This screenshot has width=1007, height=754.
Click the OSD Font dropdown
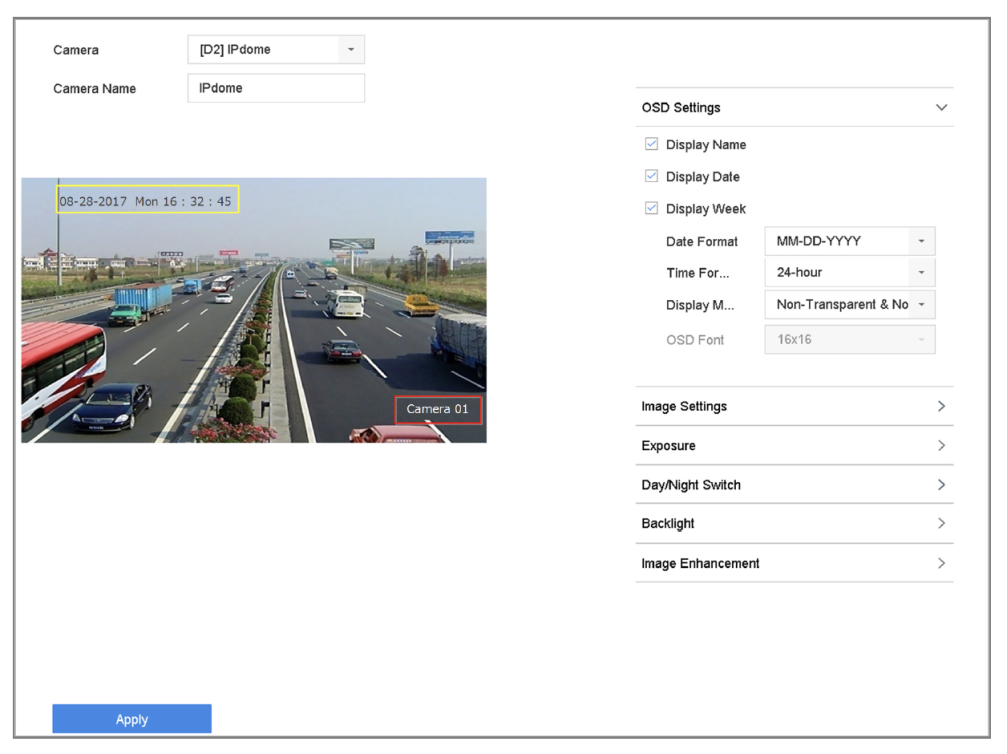pyautogui.click(x=849, y=340)
